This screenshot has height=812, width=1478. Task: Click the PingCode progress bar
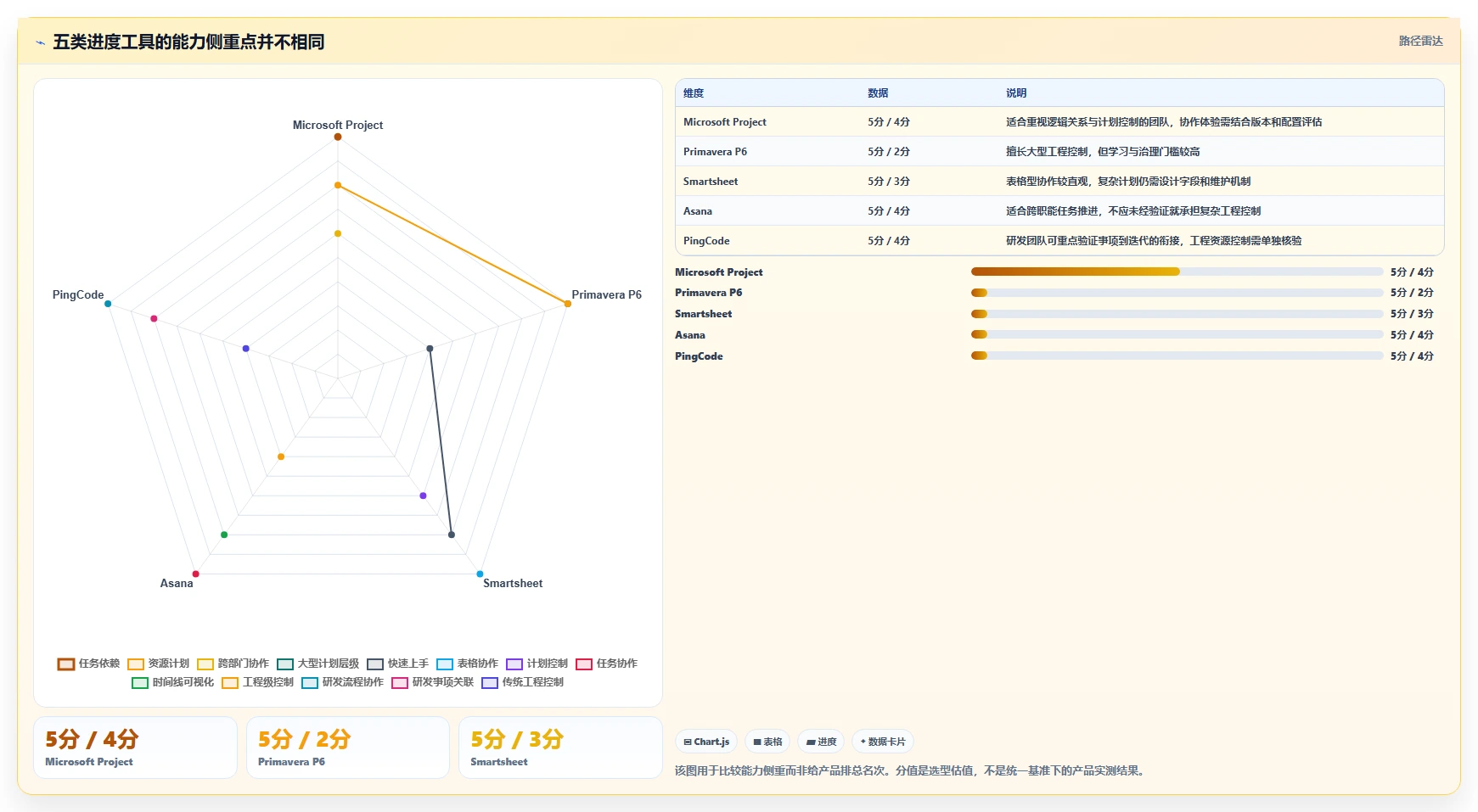coord(1177,356)
